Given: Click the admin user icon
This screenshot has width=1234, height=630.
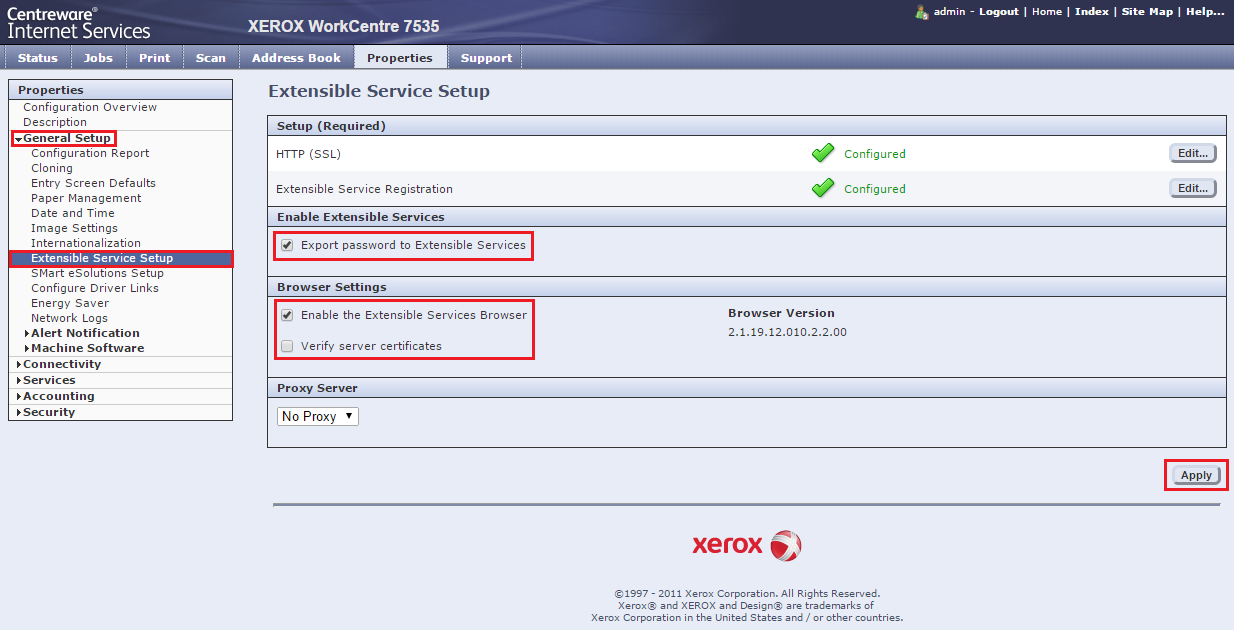Looking at the screenshot, I should [x=922, y=12].
